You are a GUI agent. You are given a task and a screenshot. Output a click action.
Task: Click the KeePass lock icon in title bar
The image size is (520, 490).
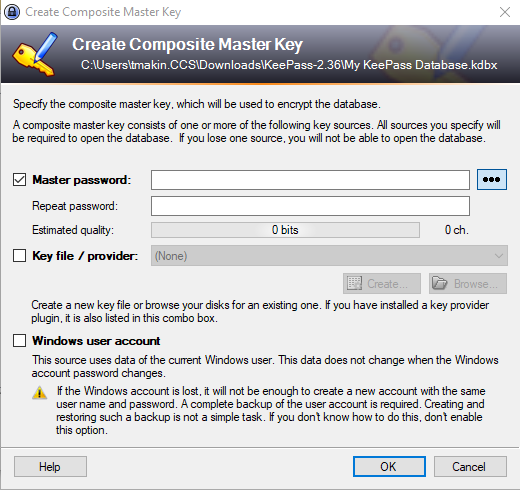pyautogui.click(x=12, y=12)
